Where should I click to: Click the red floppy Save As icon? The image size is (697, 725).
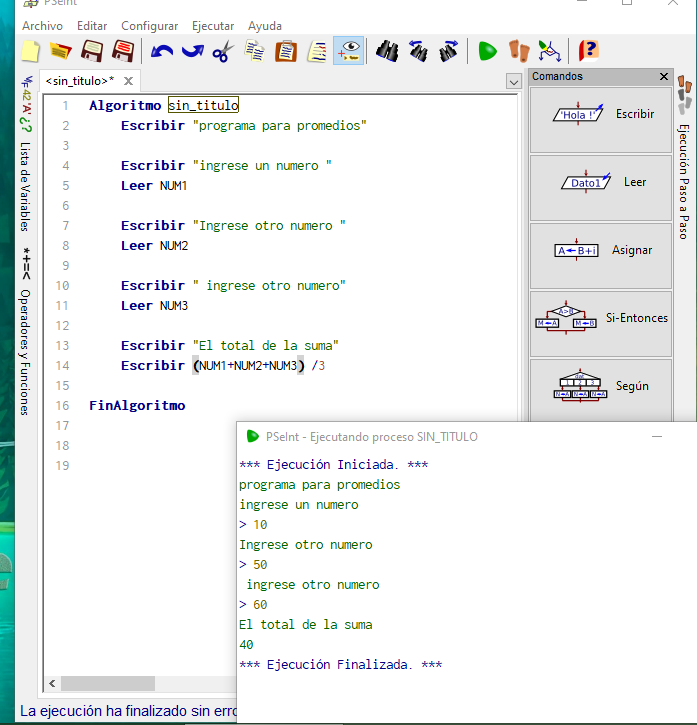click(123, 51)
